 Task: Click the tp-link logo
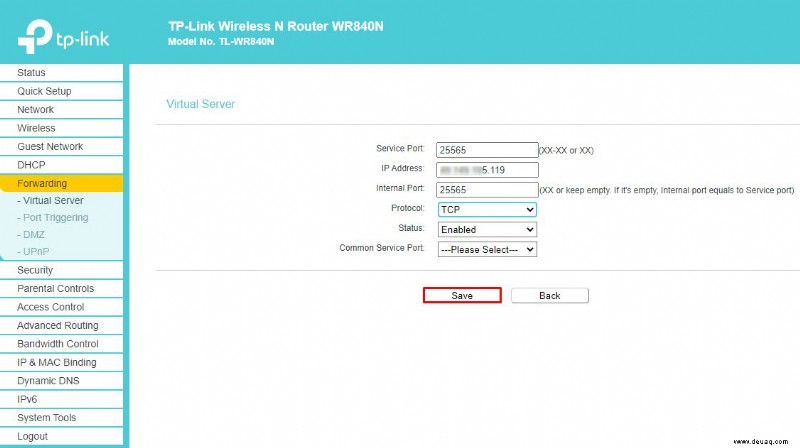pyautogui.click(x=63, y=36)
